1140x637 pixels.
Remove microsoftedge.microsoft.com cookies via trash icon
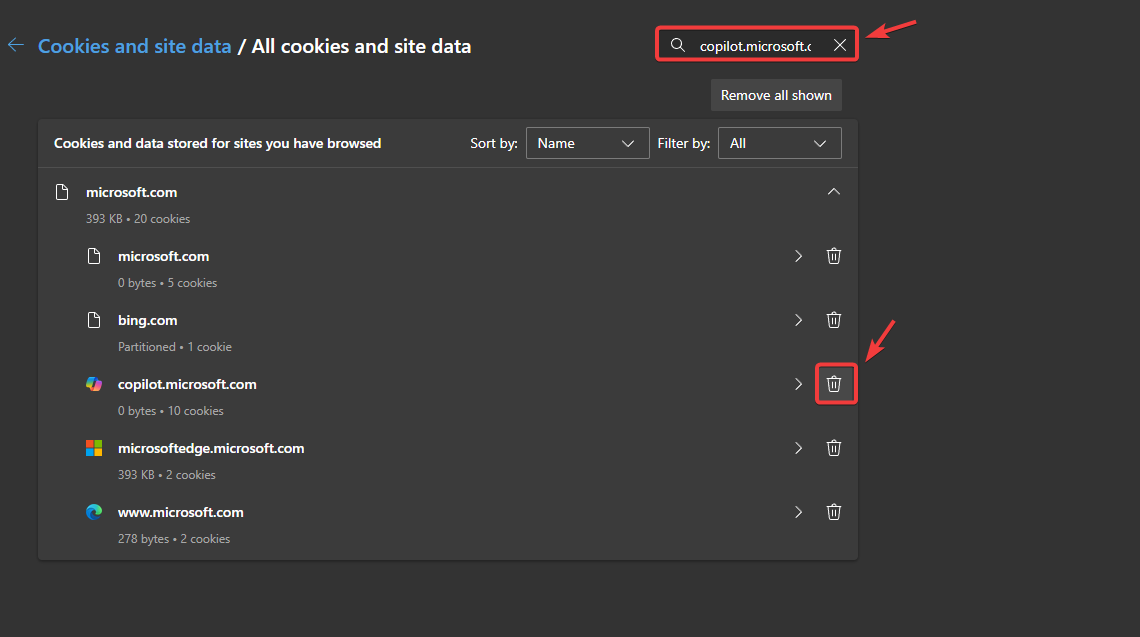tap(834, 448)
